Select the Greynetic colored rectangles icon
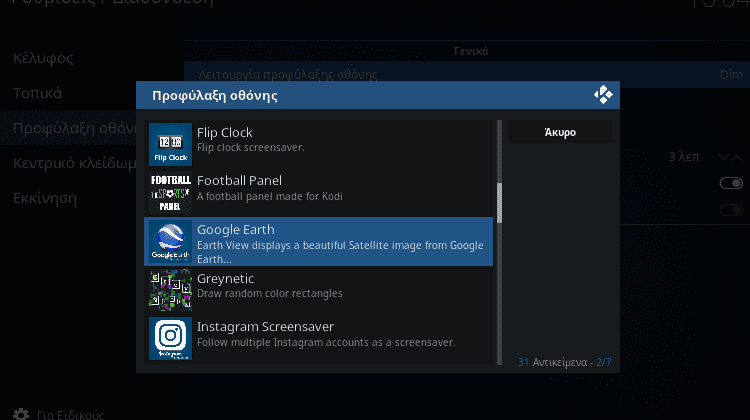This screenshot has height=420, width=750. 170,290
